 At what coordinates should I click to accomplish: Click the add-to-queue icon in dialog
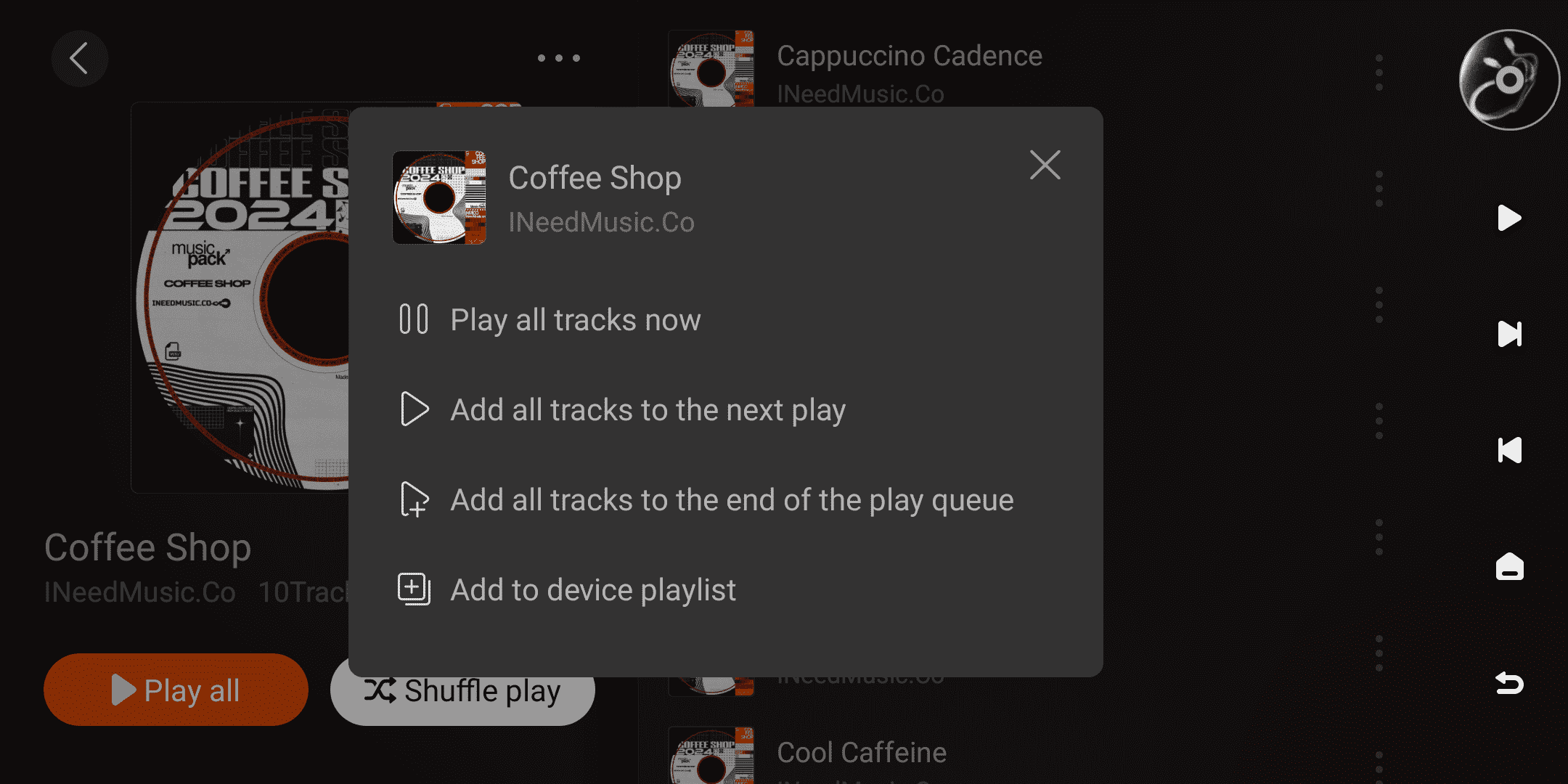tap(415, 499)
